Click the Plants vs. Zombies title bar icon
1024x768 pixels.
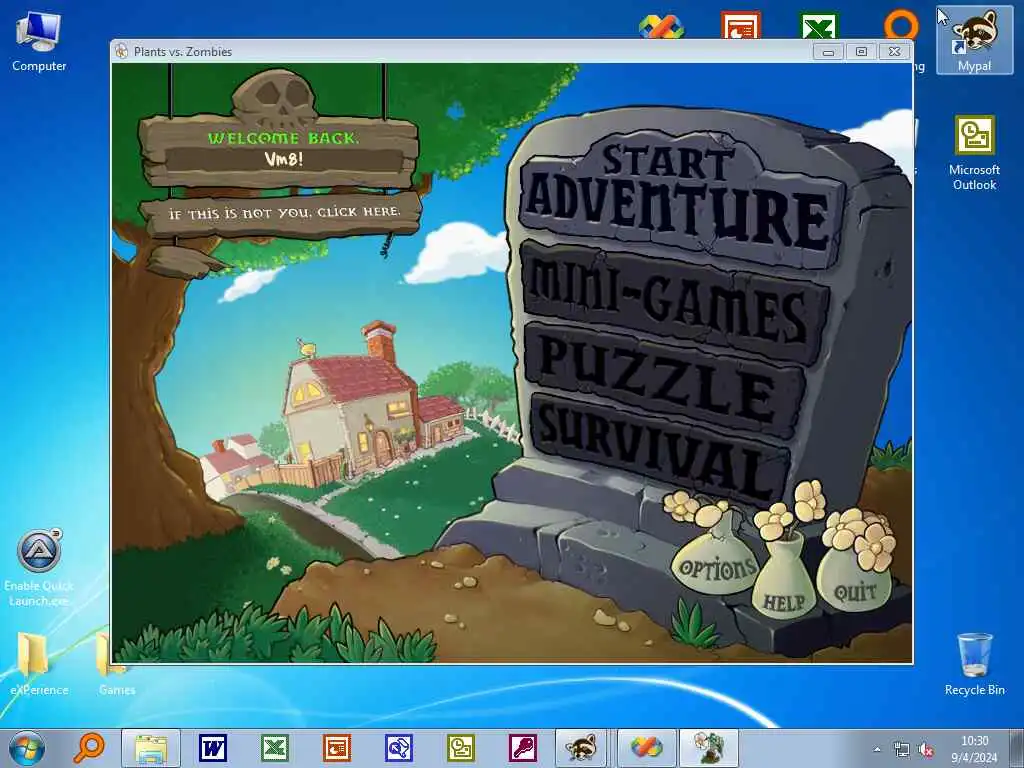coord(121,51)
